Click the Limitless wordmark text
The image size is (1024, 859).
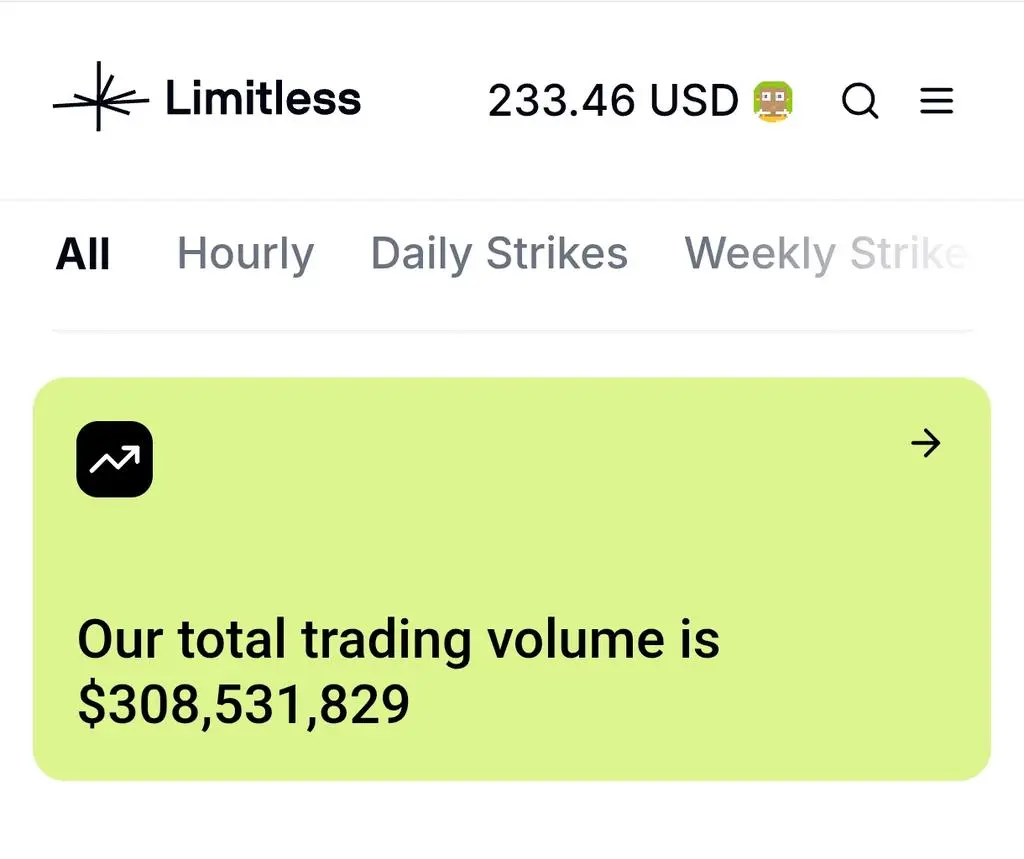click(263, 99)
